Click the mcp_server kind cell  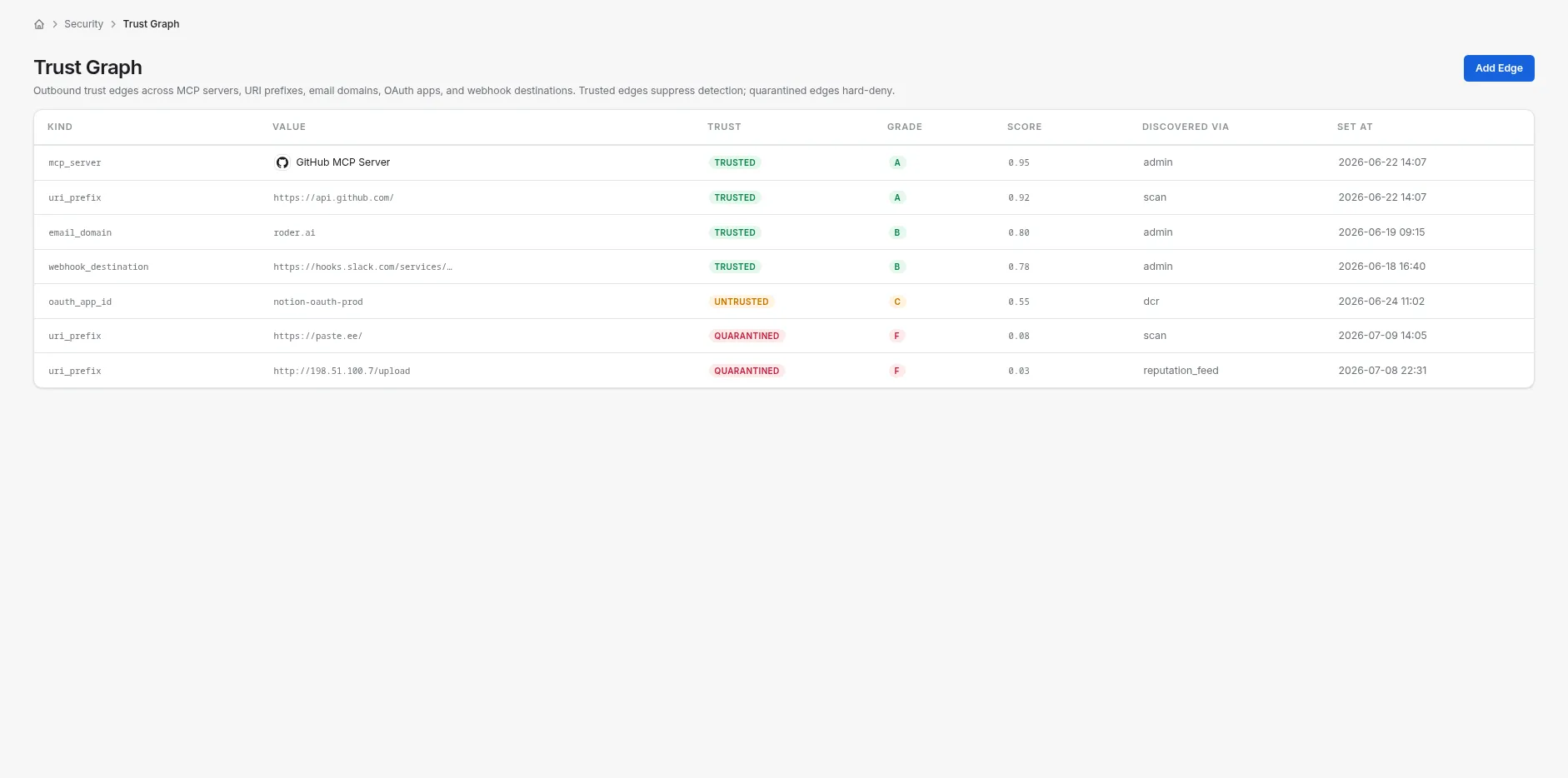pos(75,162)
